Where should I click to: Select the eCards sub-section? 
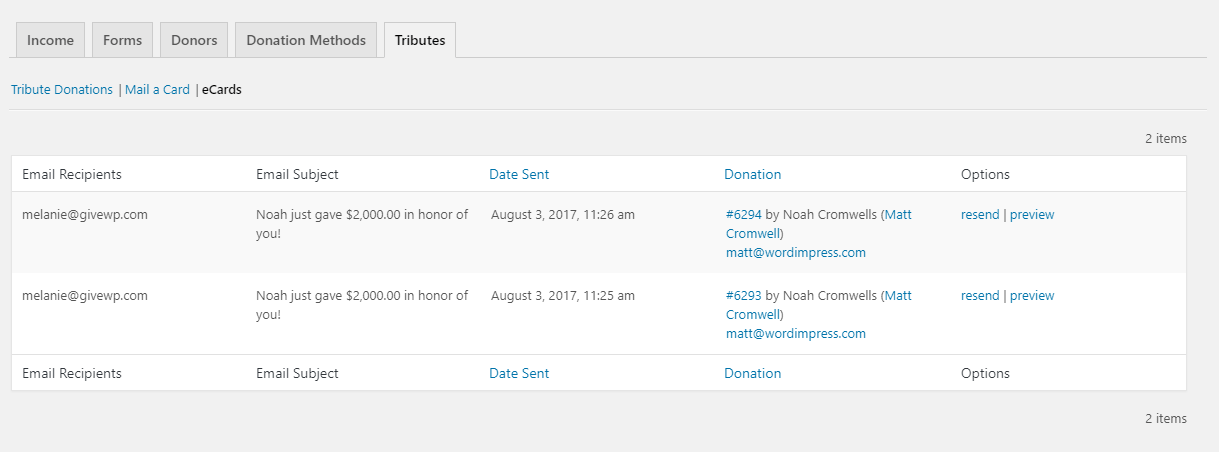pos(221,90)
